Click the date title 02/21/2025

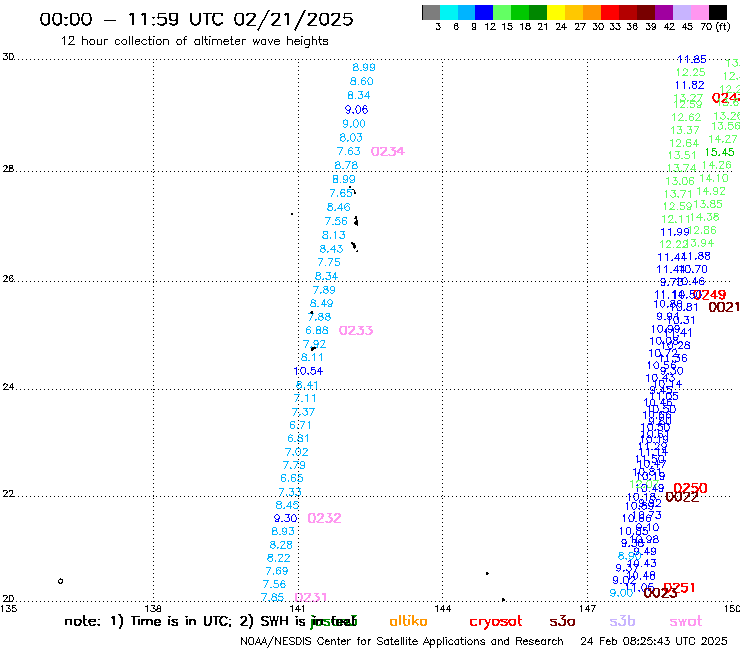293,19
